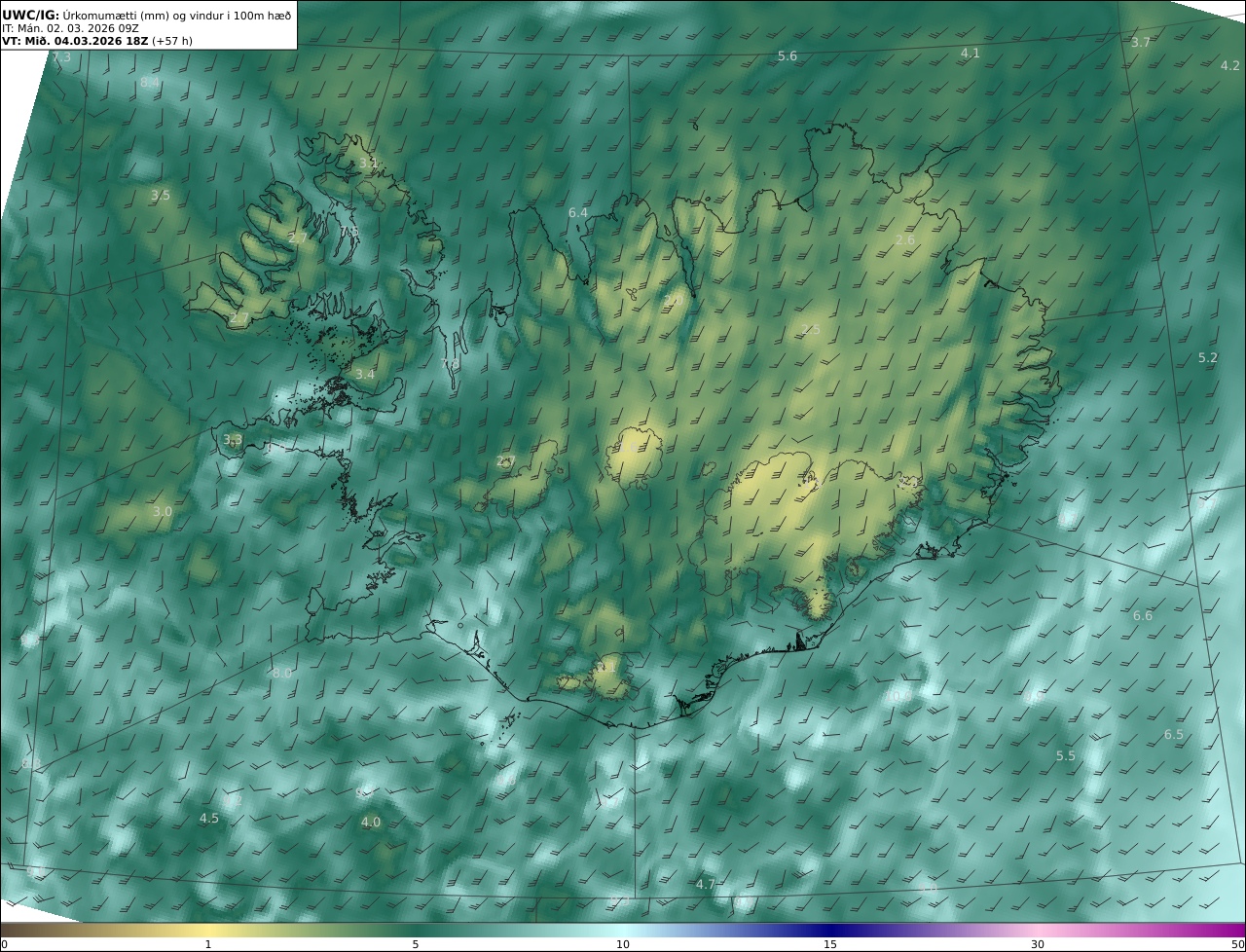Click the map value label "4.7"

(706, 885)
